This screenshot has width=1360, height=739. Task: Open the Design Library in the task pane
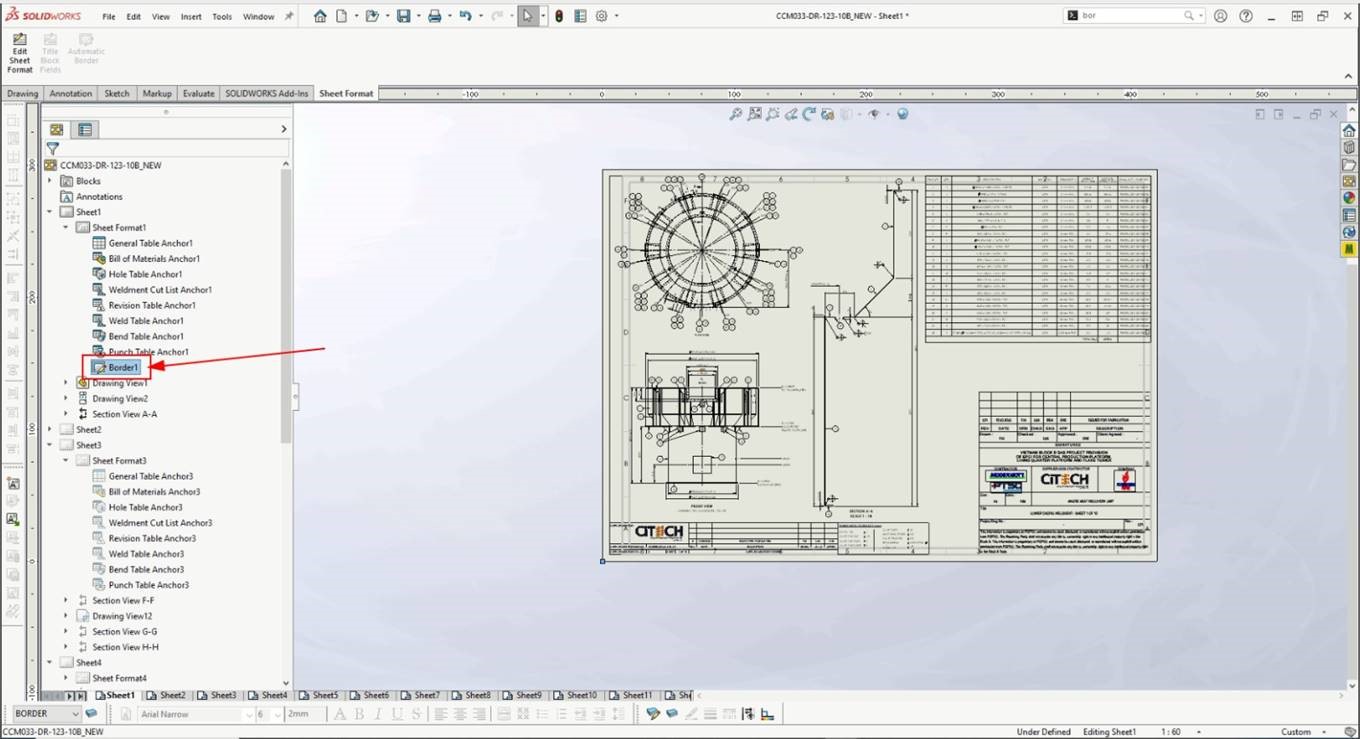(1349, 147)
